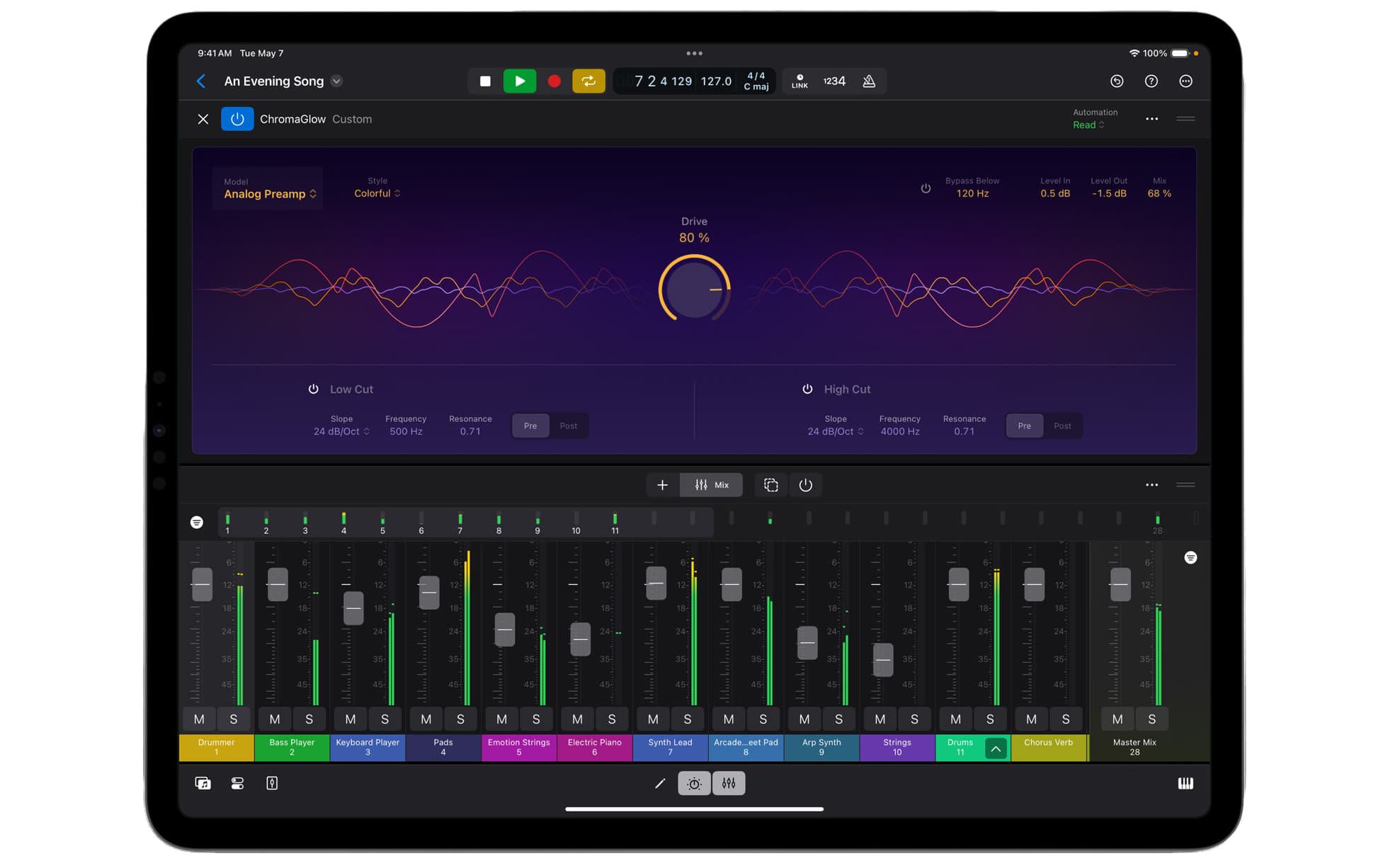Screen dimensions: 1388x868
Task: Set Low Cut to Pre
Action: [530, 426]
